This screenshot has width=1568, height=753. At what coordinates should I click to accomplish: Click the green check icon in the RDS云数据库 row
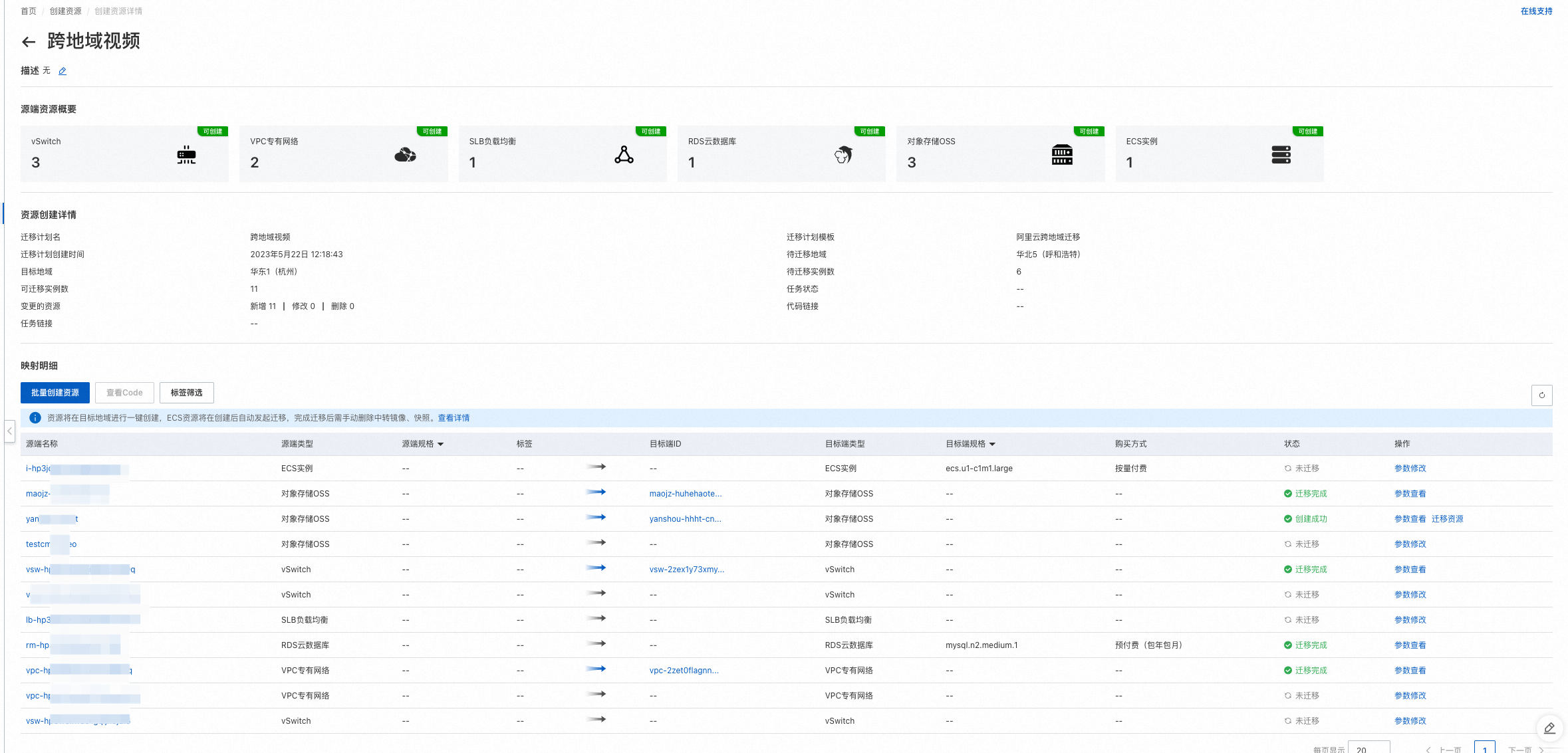point(1287,645)
